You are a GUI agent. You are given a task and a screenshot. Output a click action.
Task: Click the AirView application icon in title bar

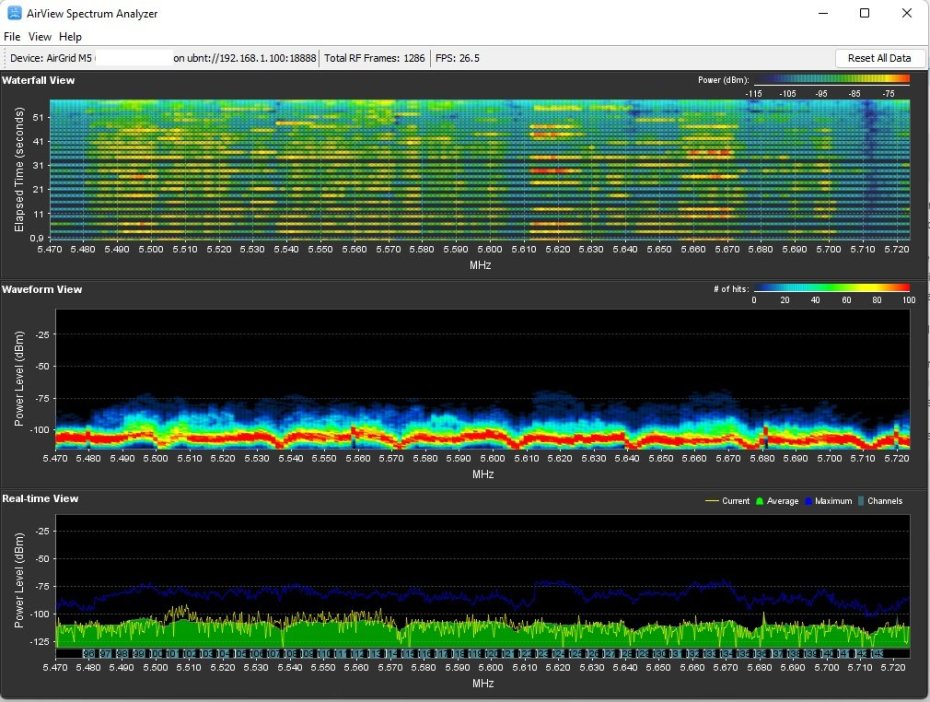pyautogui.click(x=15, y=14)
